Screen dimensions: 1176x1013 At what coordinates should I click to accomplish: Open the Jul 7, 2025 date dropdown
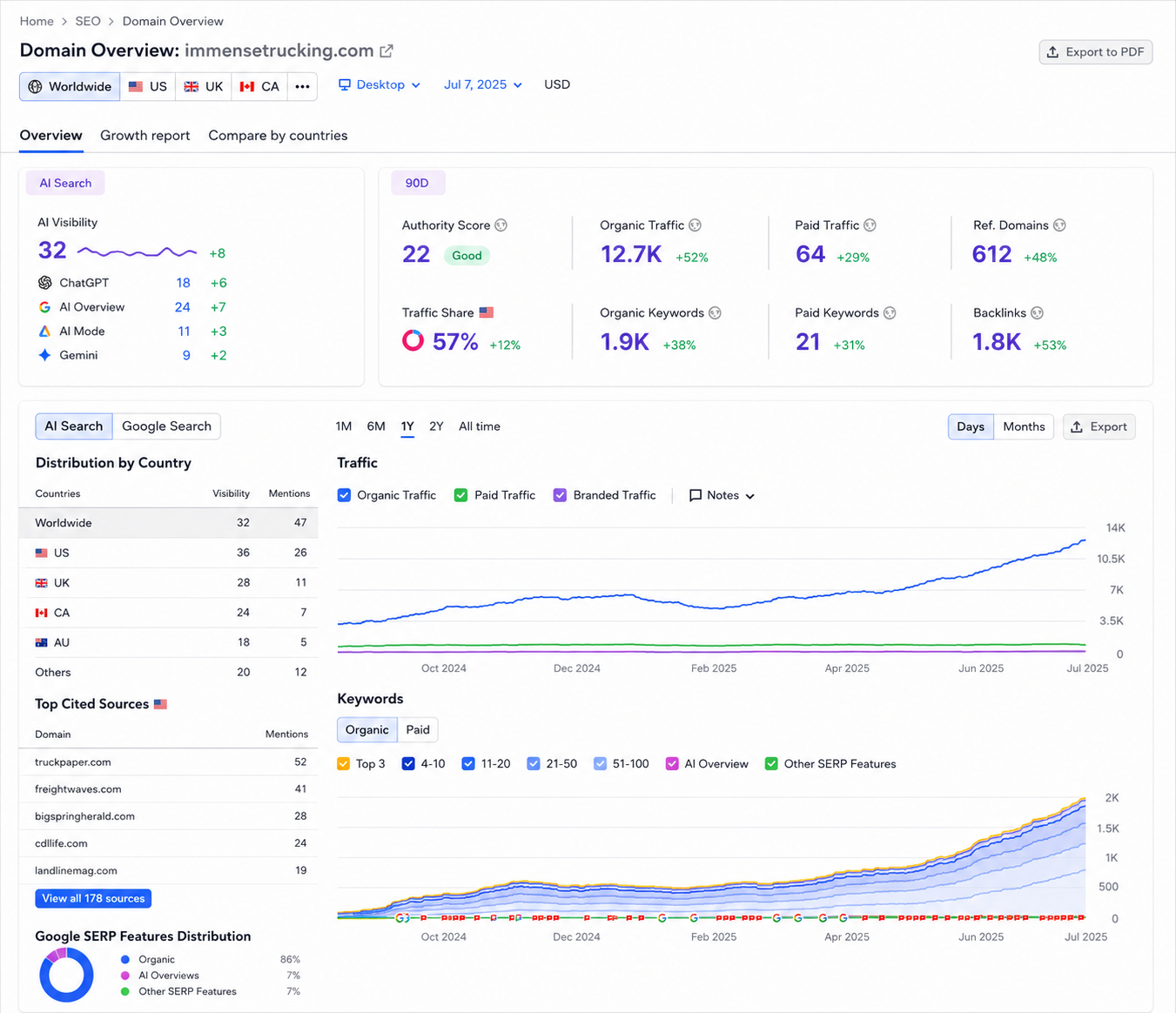(x=483, y=85)
